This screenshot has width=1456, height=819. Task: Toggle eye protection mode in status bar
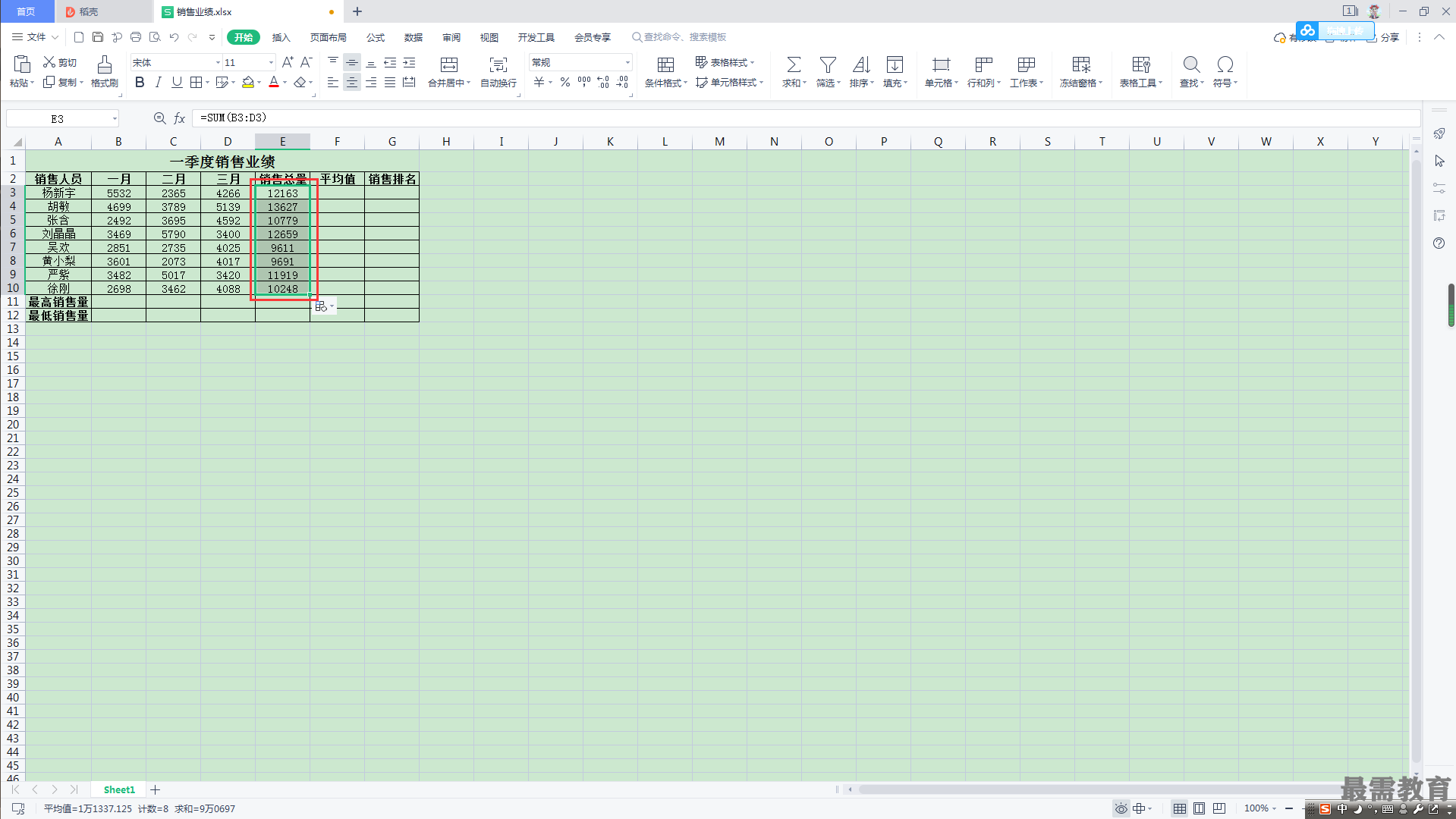click(x=1121, y=808)
